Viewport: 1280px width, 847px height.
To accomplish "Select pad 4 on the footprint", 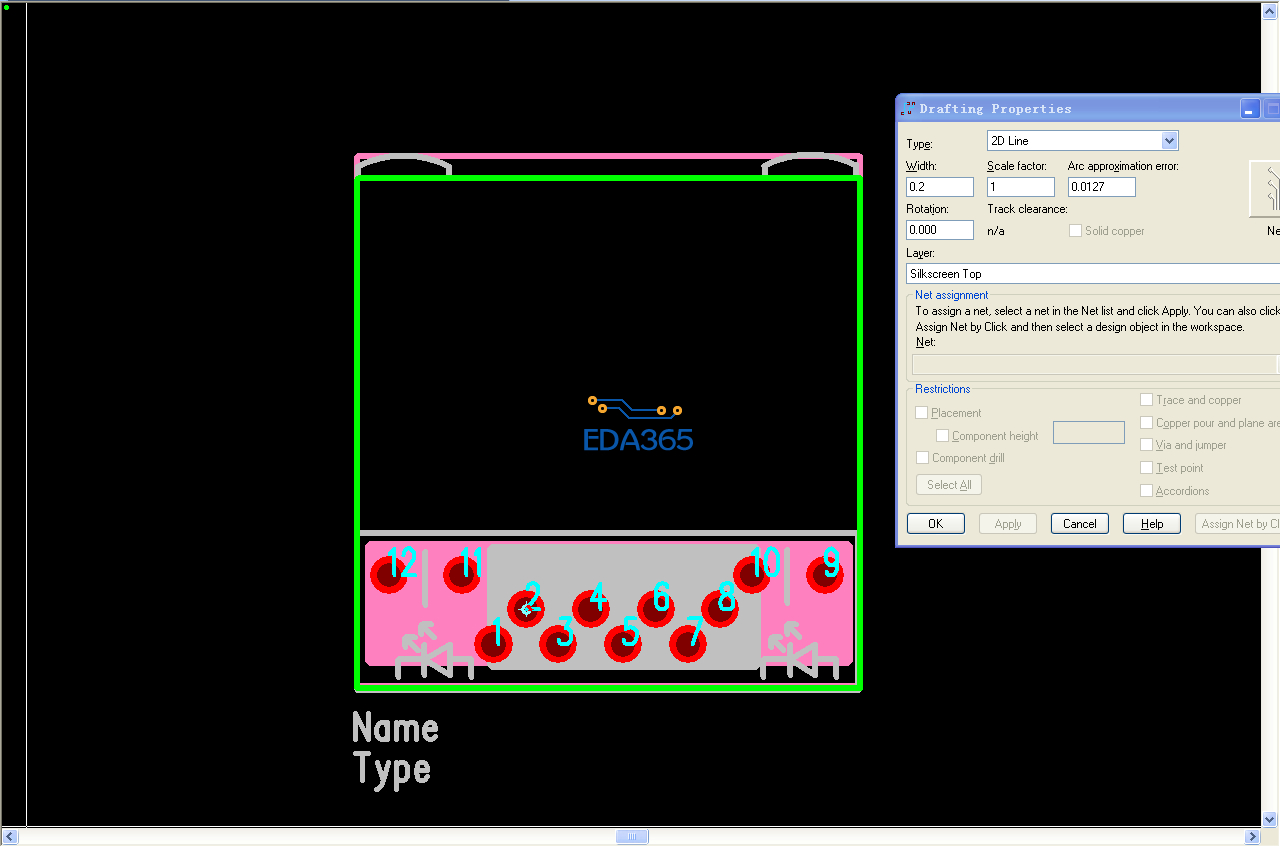I will [591, 608].
